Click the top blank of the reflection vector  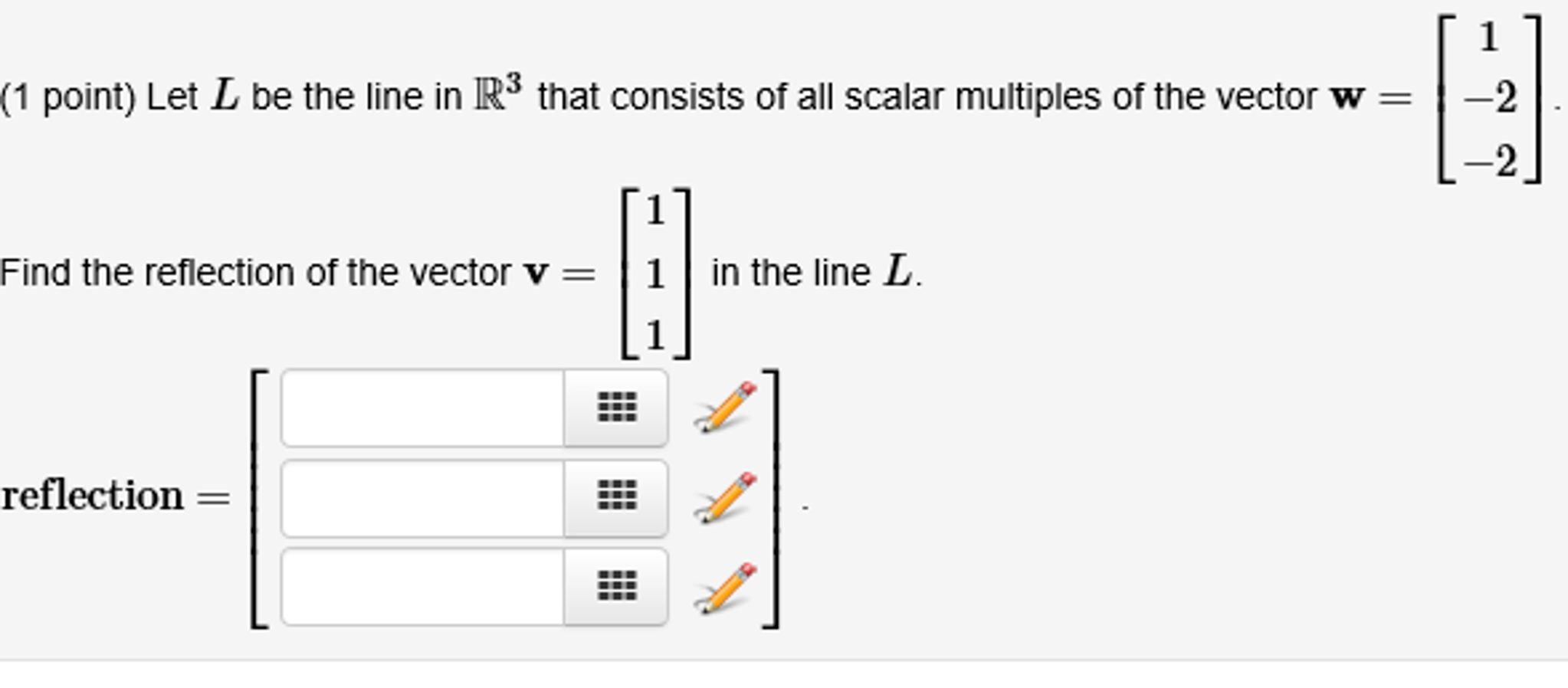422,408
